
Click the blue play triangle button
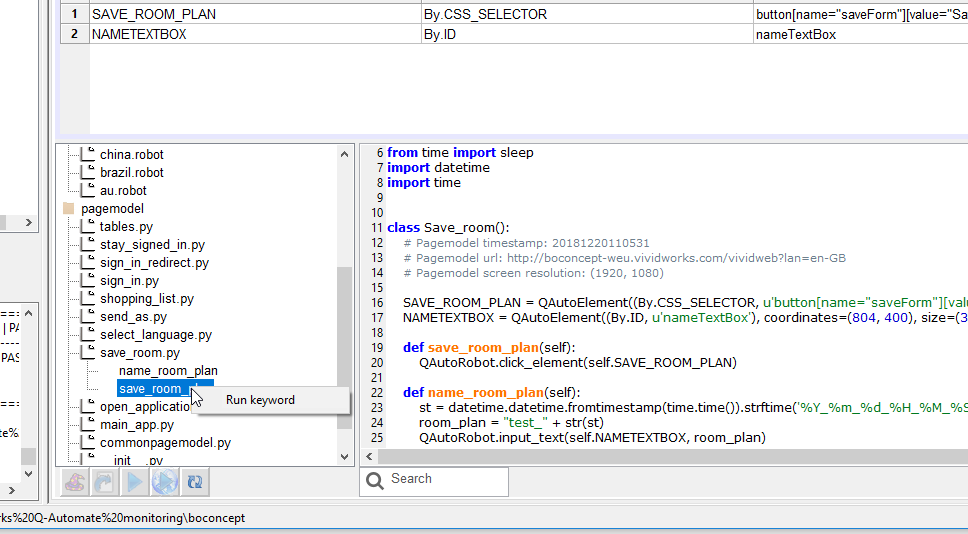(135, 482)
